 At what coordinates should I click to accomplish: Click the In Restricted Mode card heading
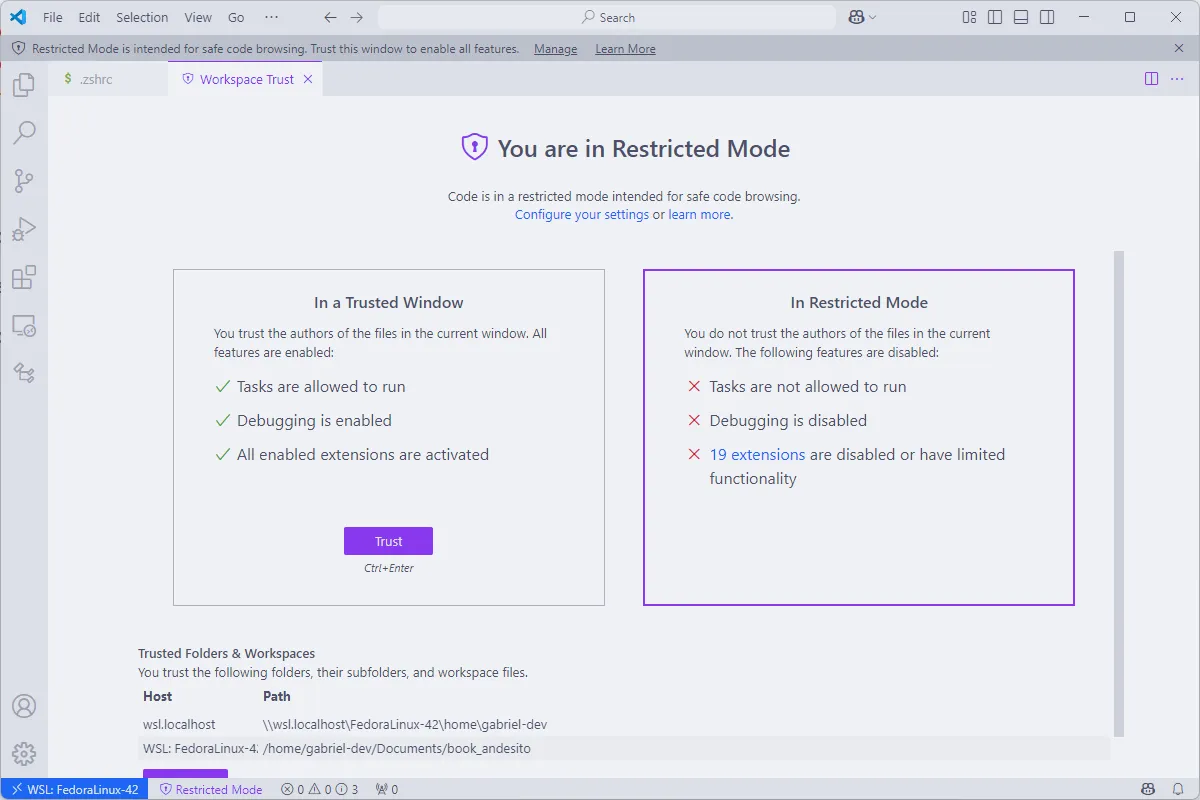859,302
